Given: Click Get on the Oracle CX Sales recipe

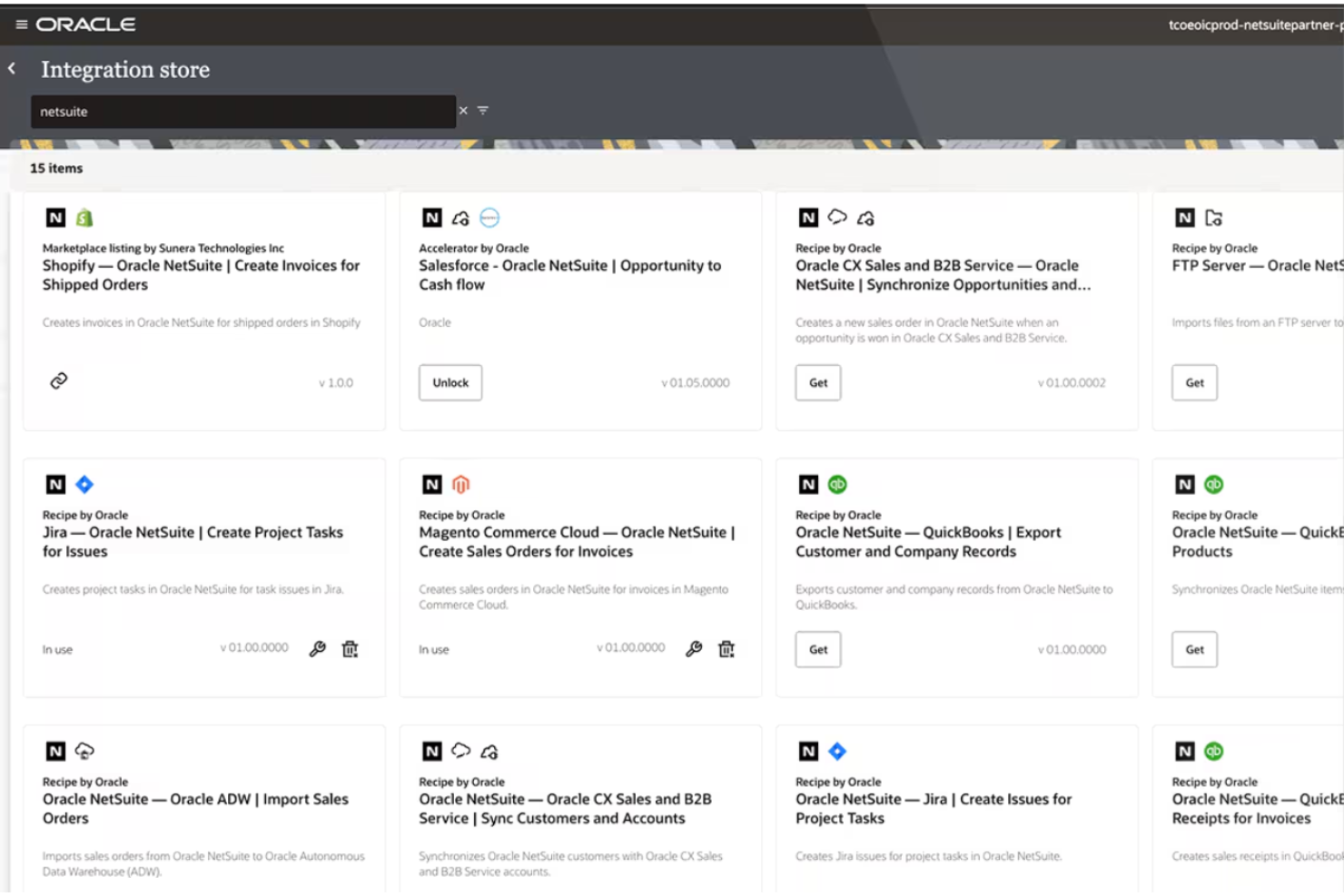Looking at the screenshot, I should tap(817, 382).
